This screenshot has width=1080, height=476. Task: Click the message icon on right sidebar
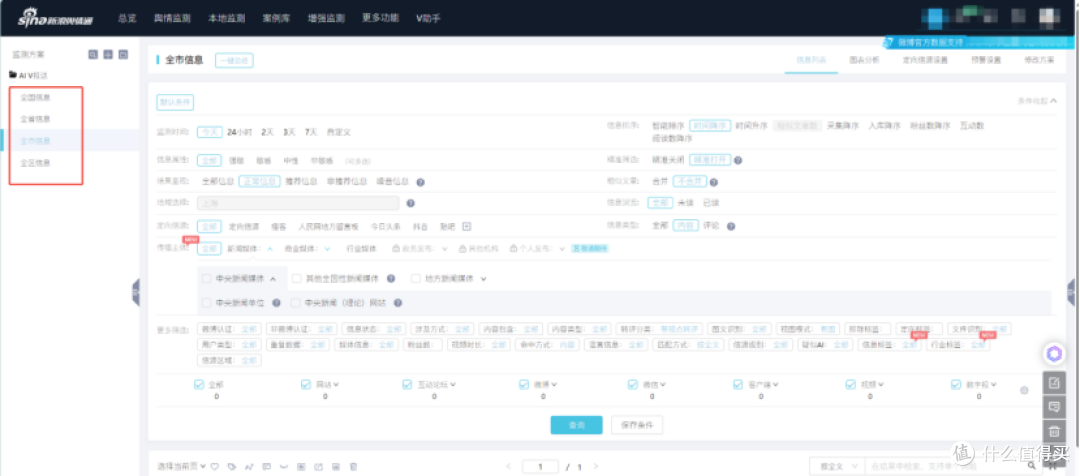point(1053,407)
